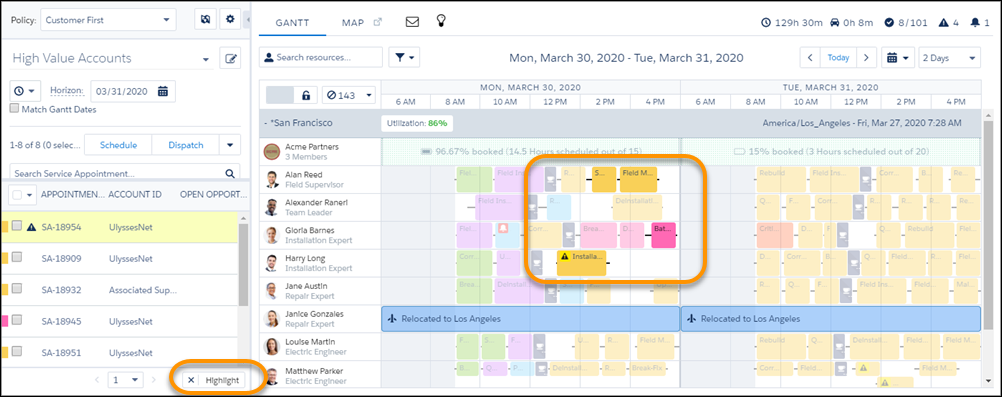The image size is (1002, 397).
Task: Click the Dispatch button
Action: click(185, 145)
